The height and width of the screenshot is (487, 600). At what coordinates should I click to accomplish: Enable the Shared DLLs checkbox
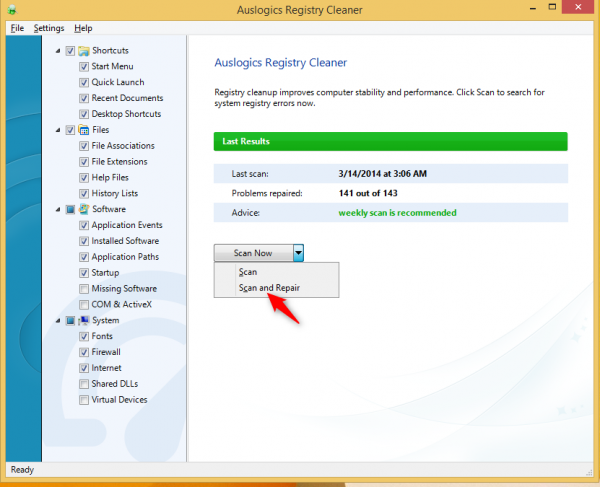pos(84,384)
